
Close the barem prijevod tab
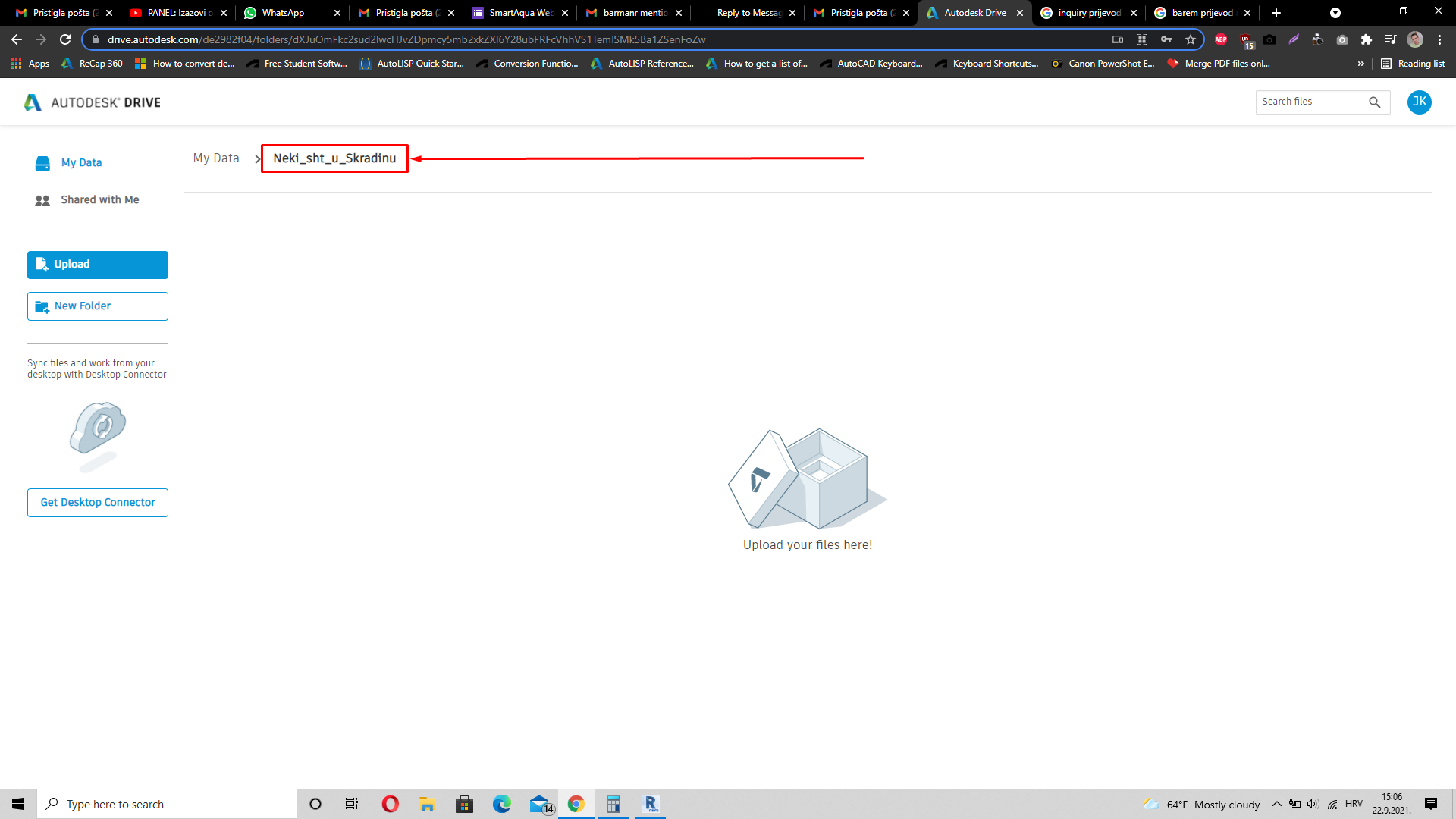[1247, 13]
